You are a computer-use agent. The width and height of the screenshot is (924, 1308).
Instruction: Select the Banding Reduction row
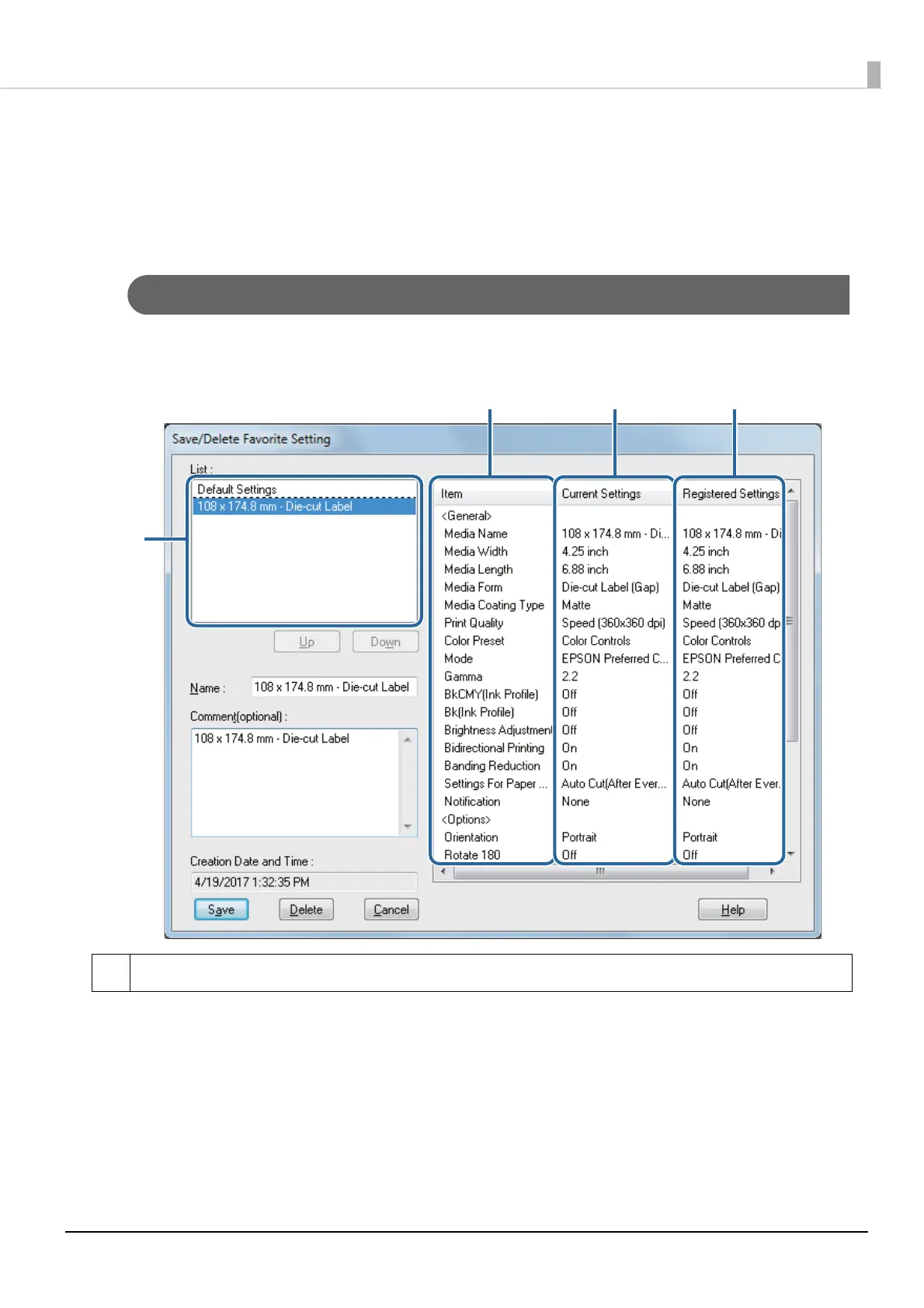coord(610,766)
